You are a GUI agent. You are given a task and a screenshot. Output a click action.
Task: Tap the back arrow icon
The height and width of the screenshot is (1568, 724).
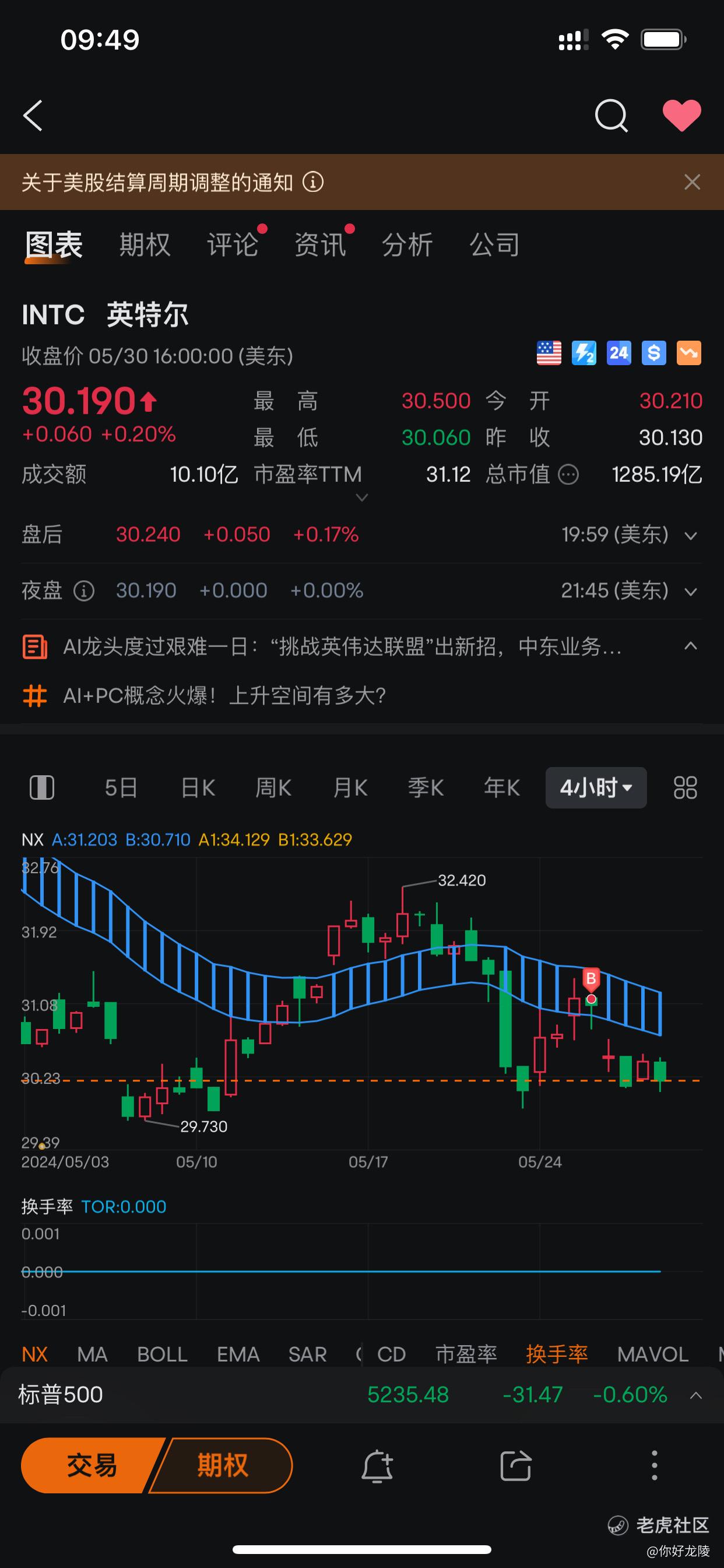[x=33, y=116]
